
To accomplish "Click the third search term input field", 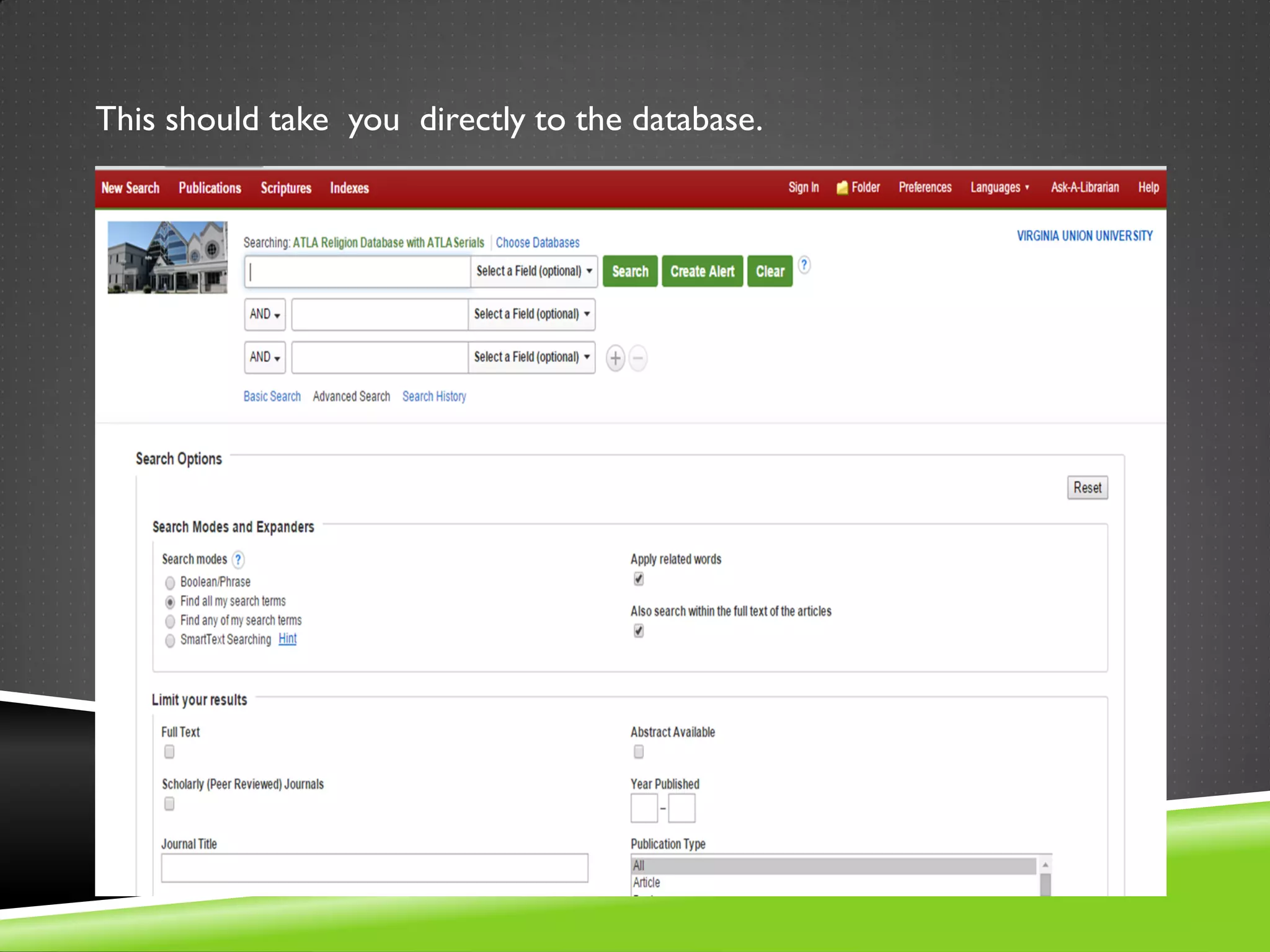I will 380,357.
